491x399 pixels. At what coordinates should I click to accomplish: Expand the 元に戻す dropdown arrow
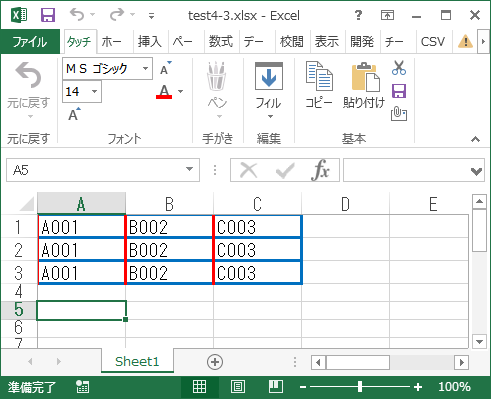(x=30, y=116)
